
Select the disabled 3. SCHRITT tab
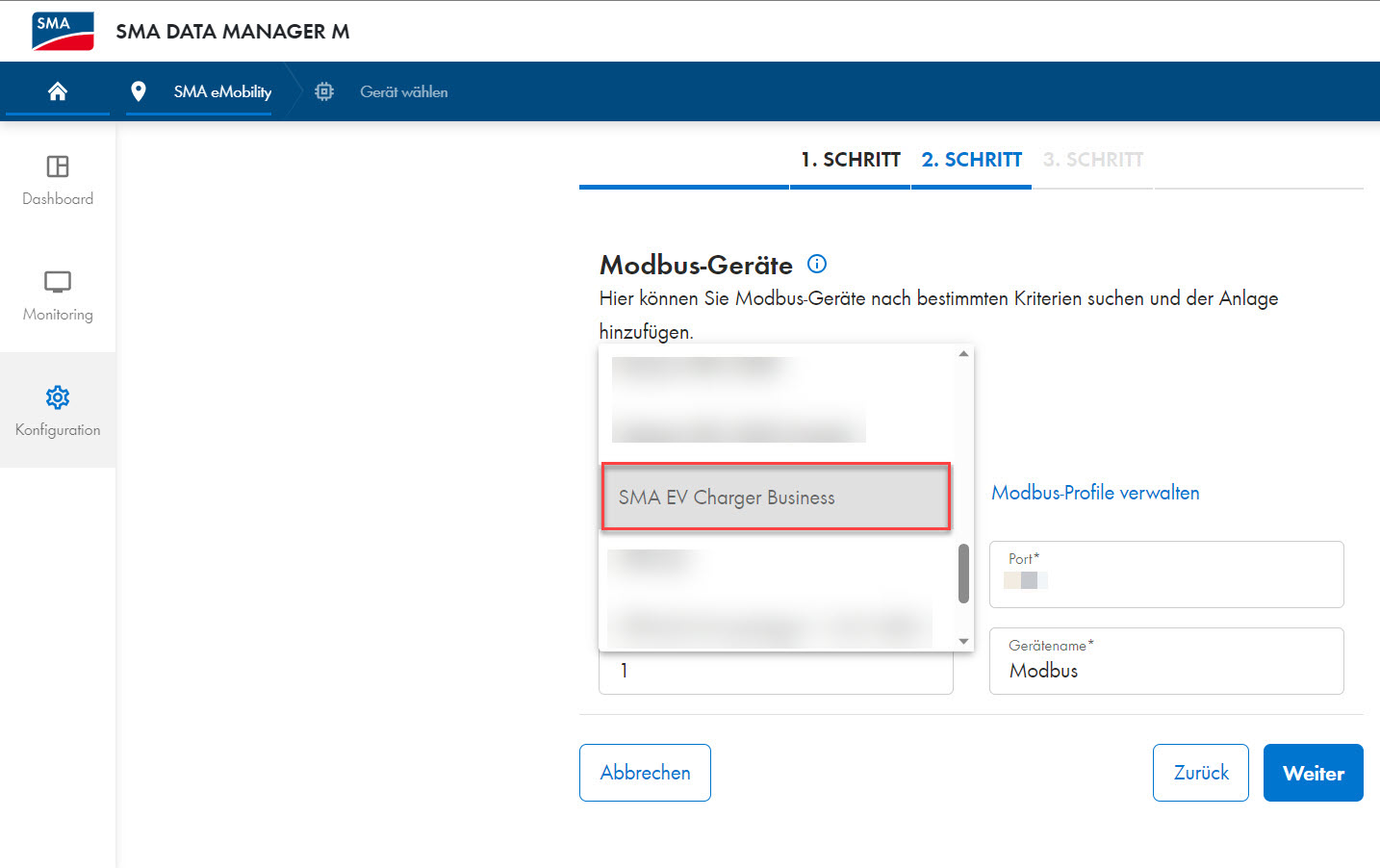tap(1093, 160)
